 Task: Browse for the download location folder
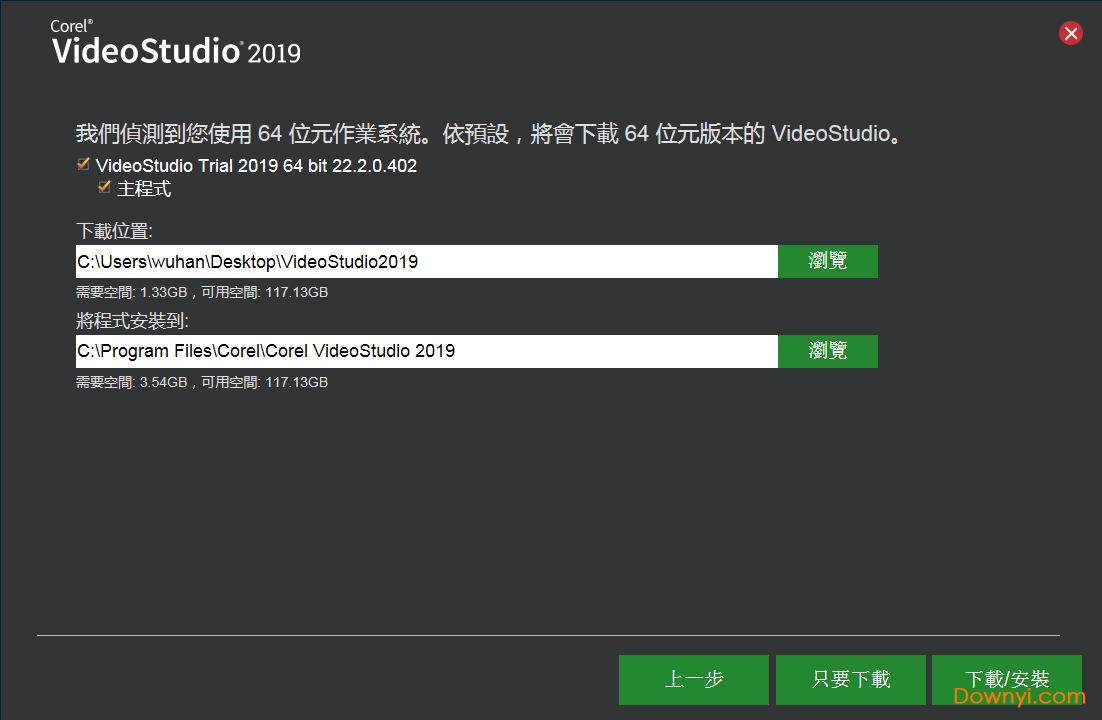[827, 261]
